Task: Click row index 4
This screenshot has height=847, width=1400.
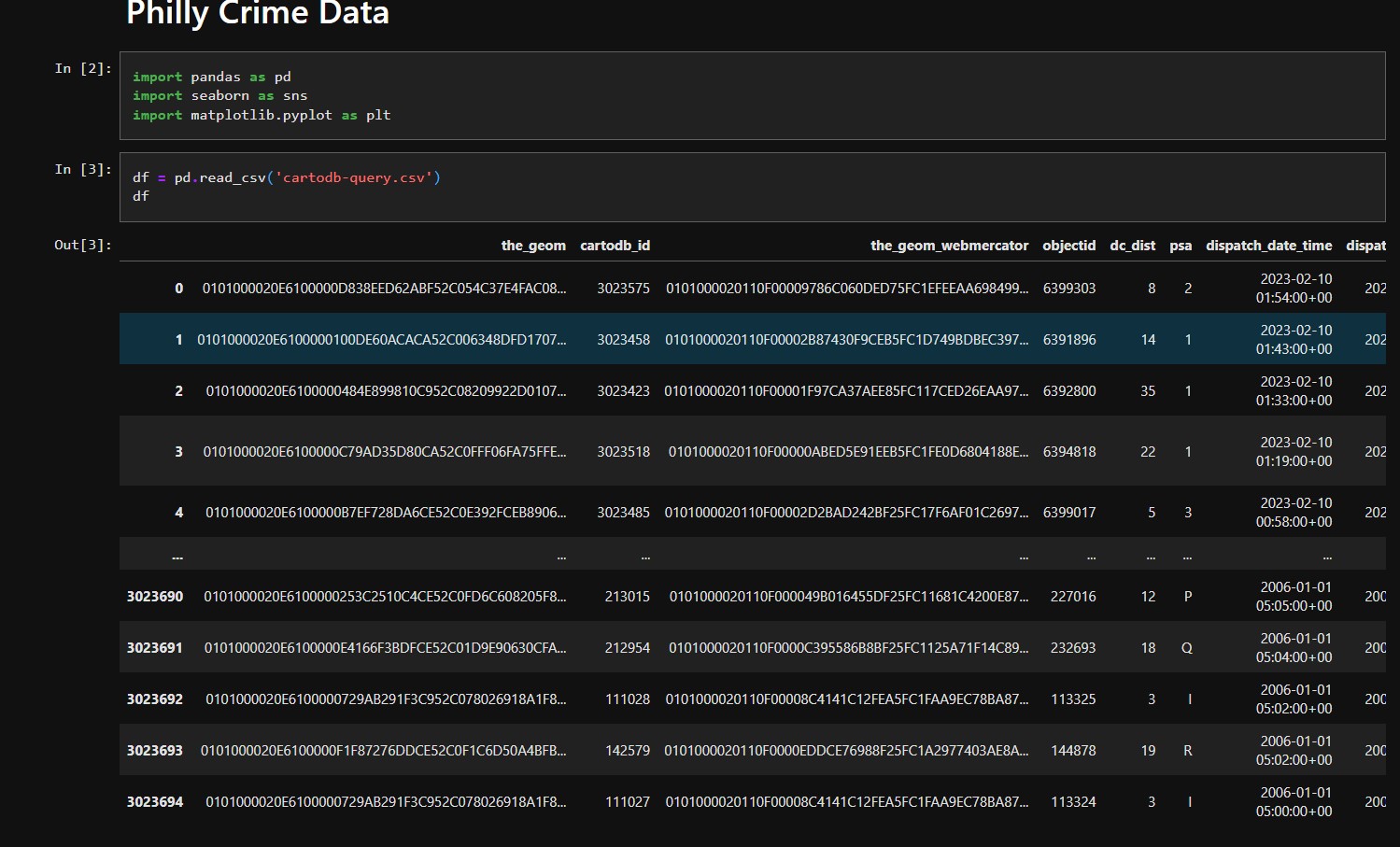Action: [178, 513]
